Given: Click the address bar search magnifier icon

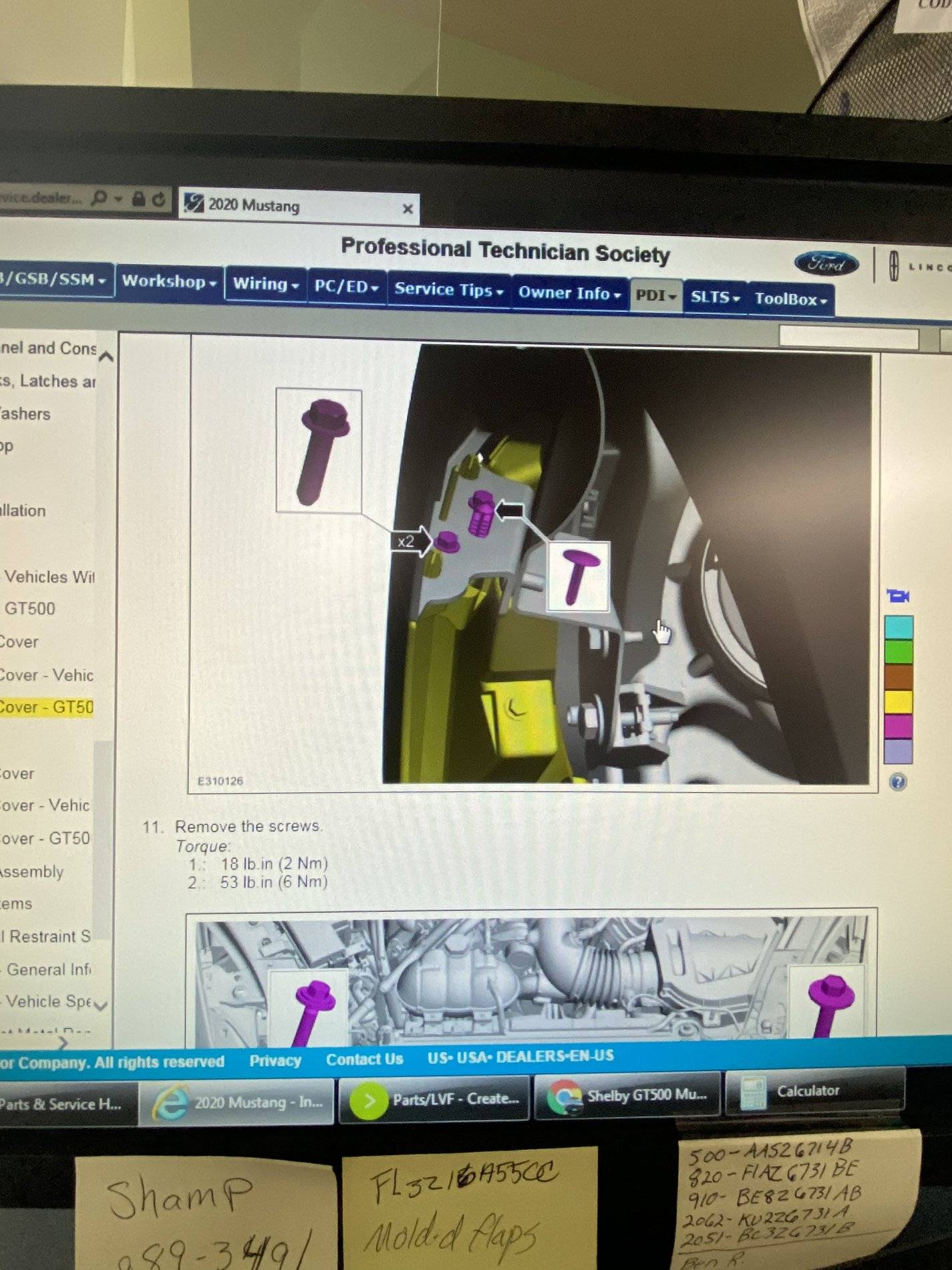Looking at the screenshot, I should (x=99, y=198).
